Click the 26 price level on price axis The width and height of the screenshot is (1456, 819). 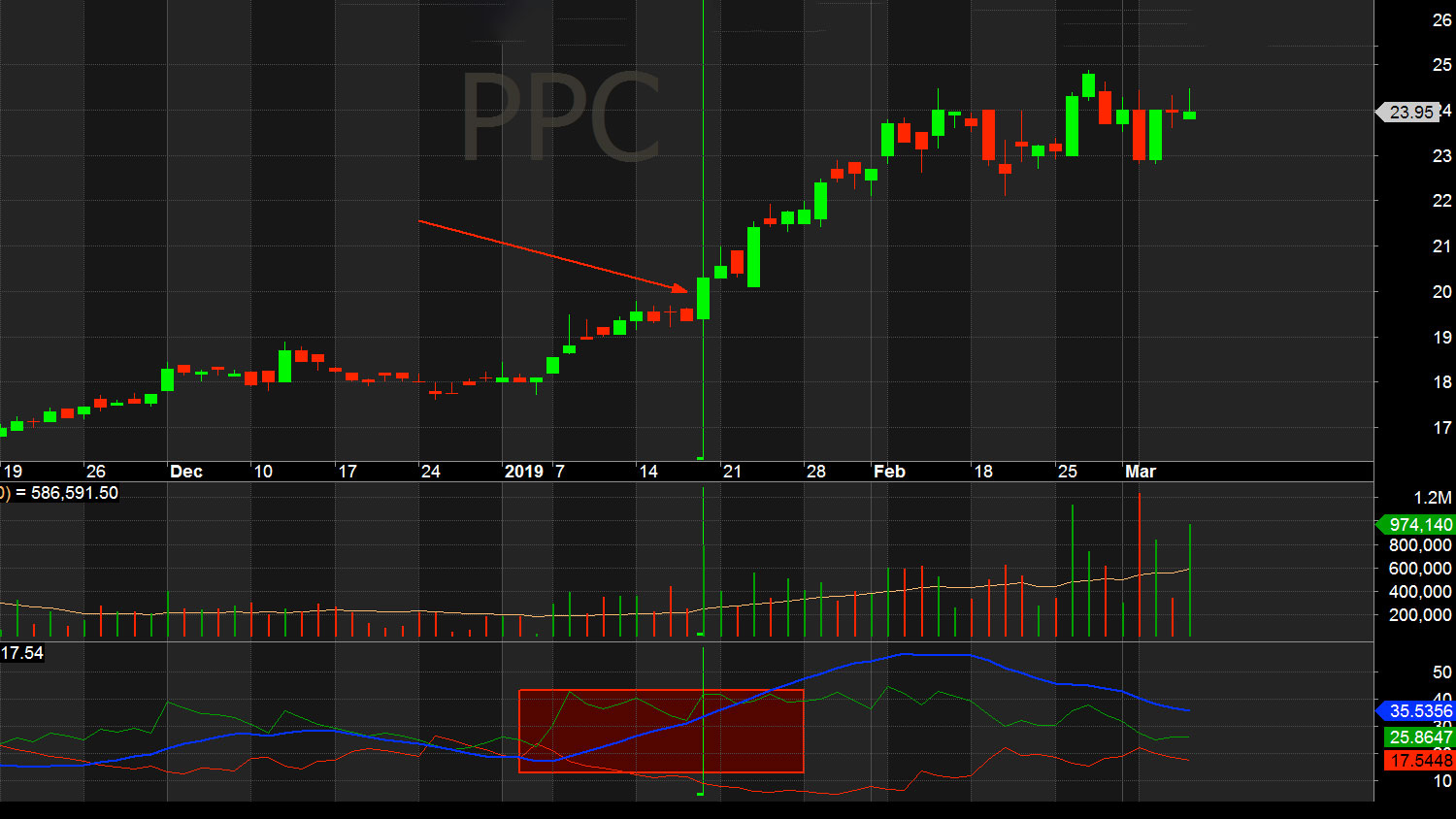pyautogui.click(x=1442, y=20)
